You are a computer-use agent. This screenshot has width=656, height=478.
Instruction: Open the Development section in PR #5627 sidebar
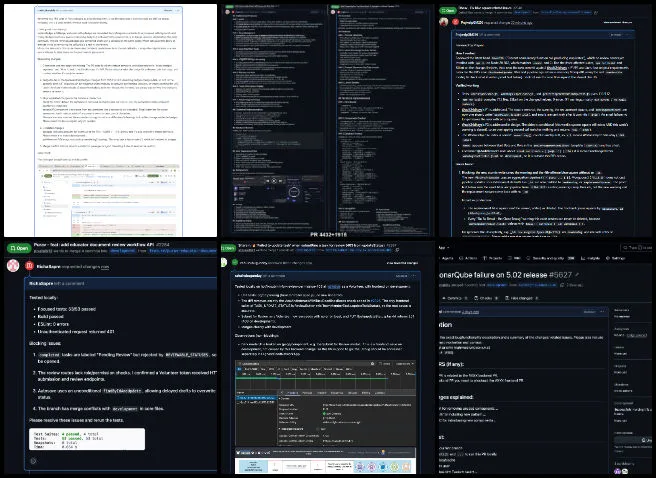[x=623, y=403]
